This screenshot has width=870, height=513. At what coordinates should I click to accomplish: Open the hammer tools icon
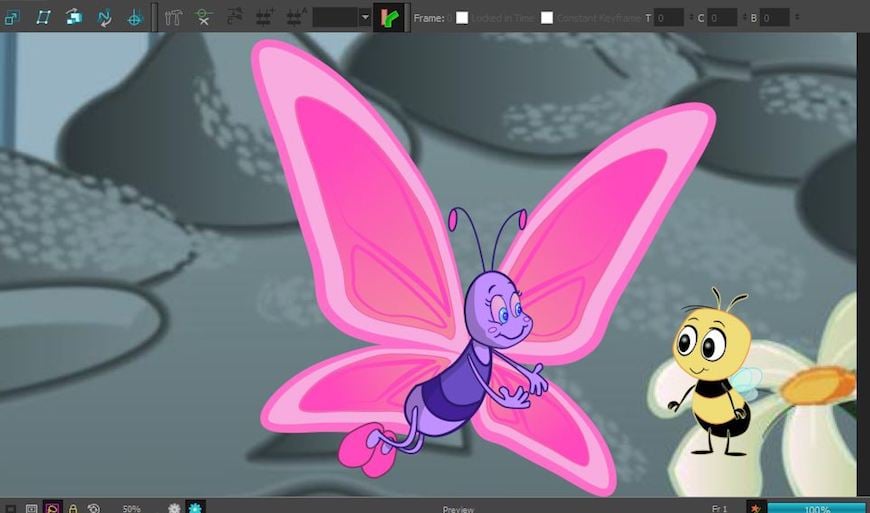[173, 18]
